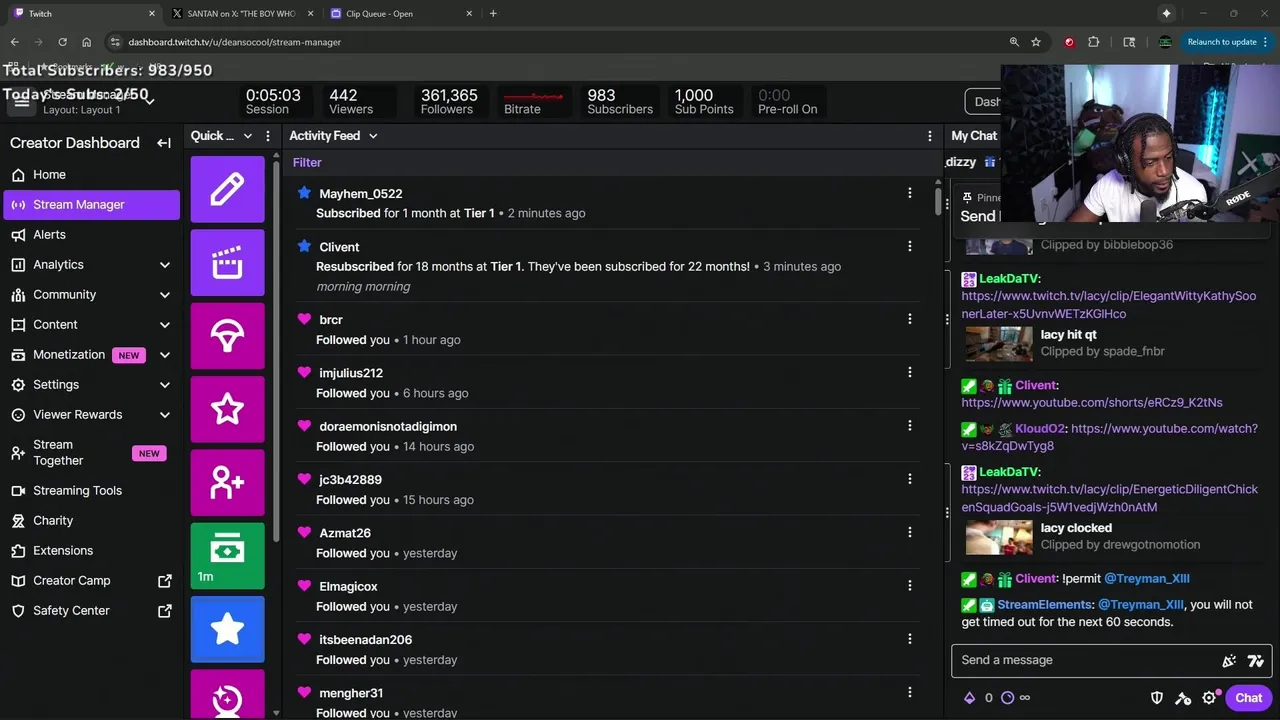Open more options for Quick Actions panel
Screen dimensions: 1280x720
click(267, 136)
